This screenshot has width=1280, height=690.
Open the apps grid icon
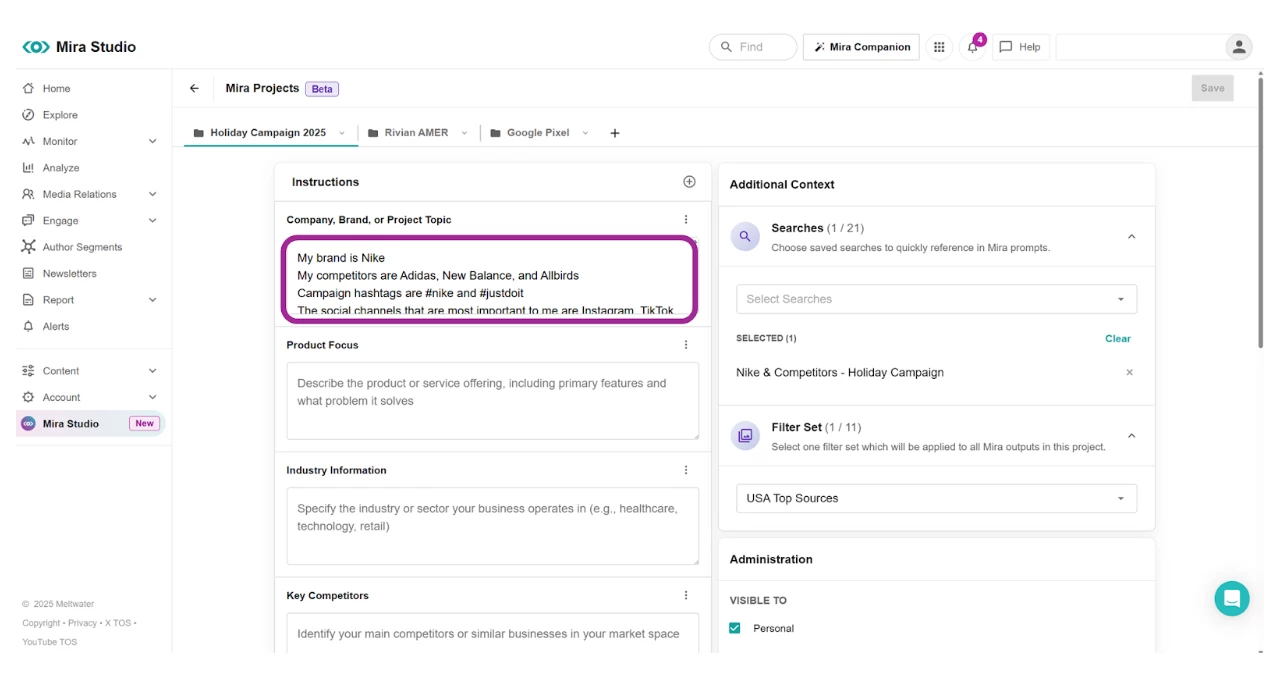939,47
